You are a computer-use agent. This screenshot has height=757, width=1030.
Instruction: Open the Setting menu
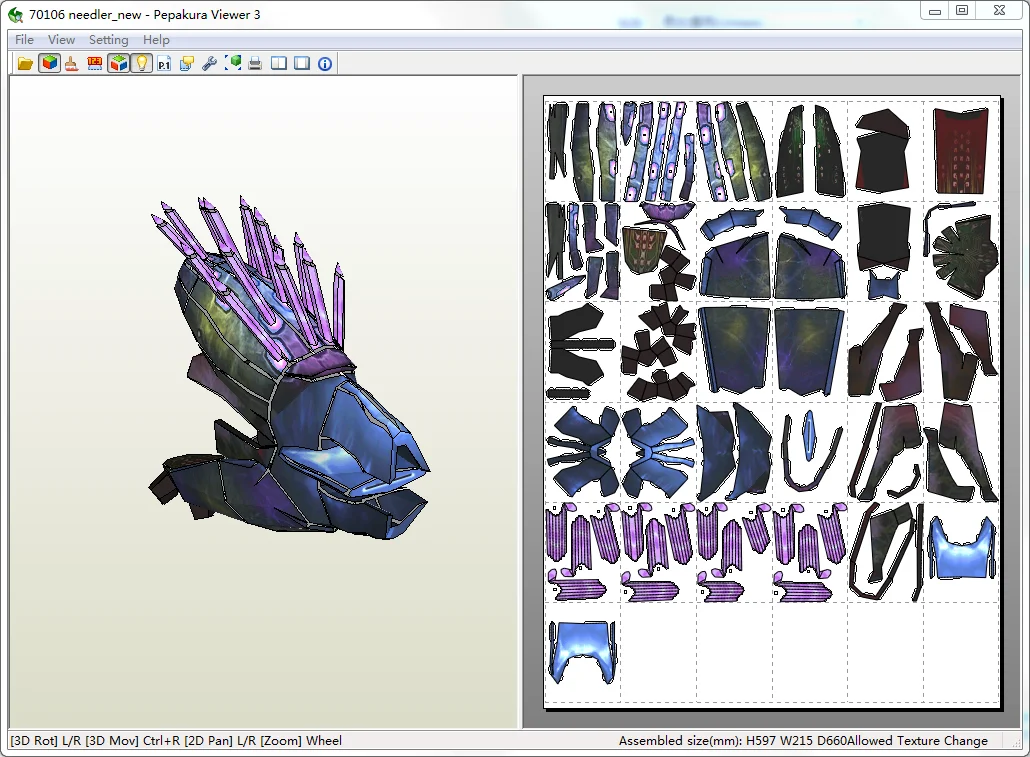pyautogui.click(x=108, y=39)
